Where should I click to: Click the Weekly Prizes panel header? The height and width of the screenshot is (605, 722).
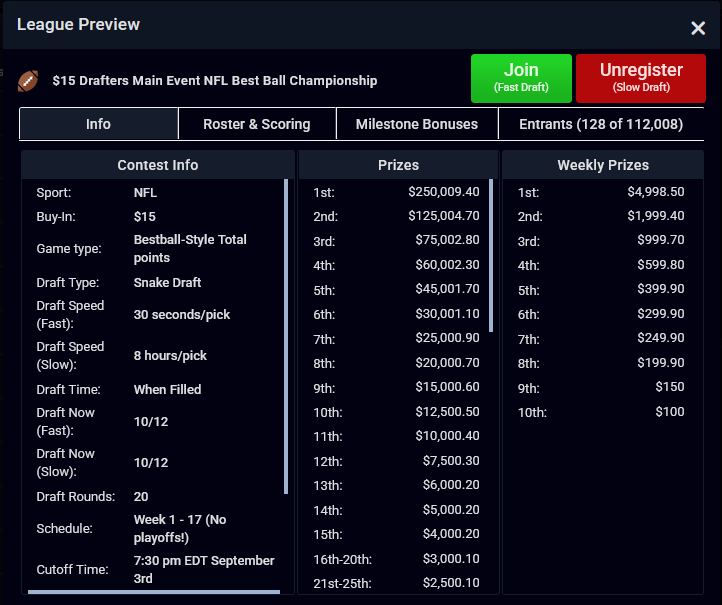[x=603, y=165]
